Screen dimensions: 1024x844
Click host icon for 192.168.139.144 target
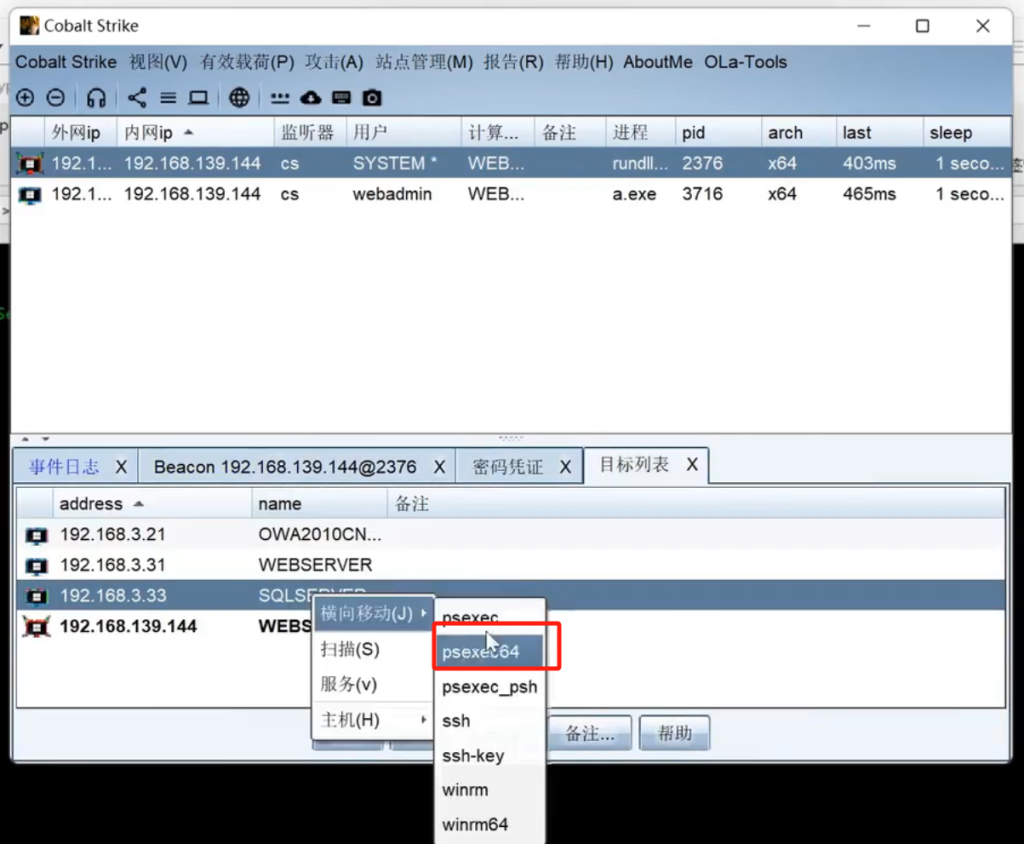point(37,626)
